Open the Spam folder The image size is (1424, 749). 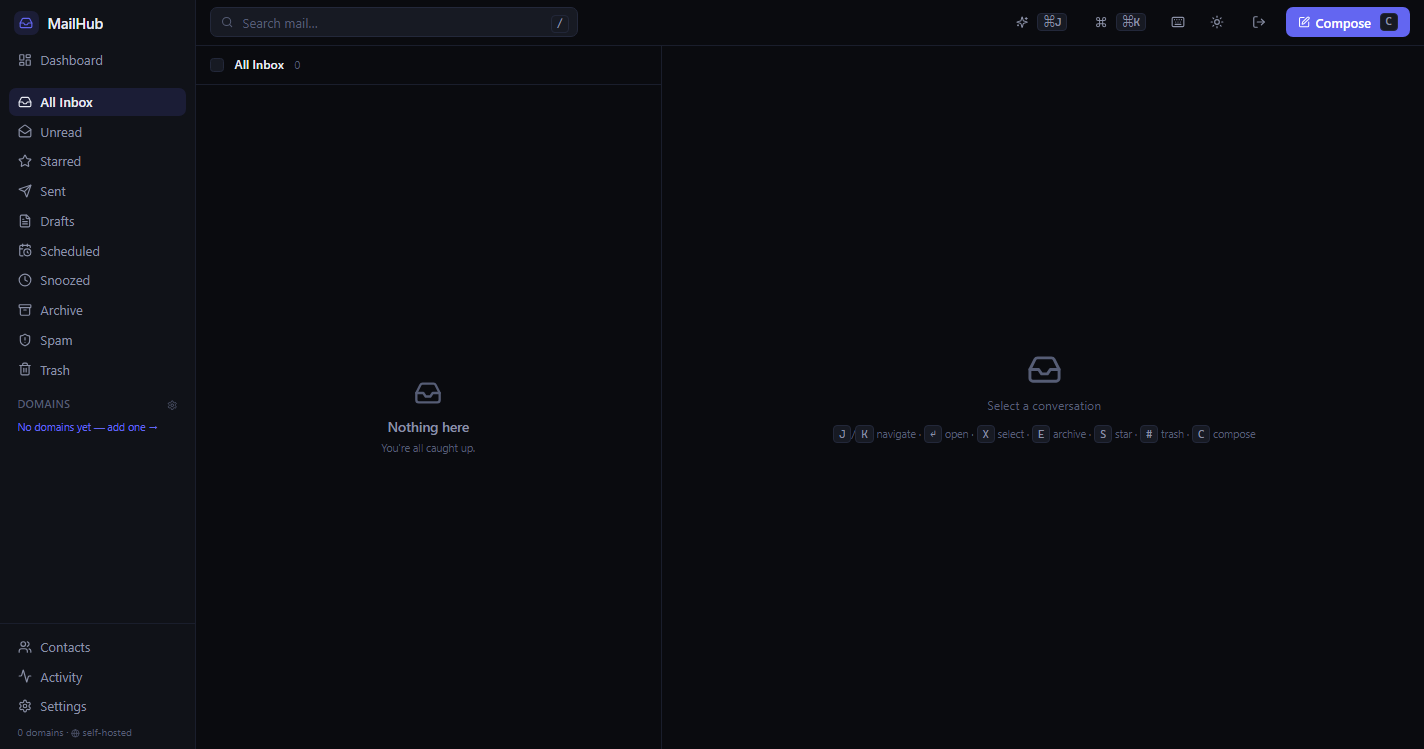pyautogui.click(x=97, y=340)
